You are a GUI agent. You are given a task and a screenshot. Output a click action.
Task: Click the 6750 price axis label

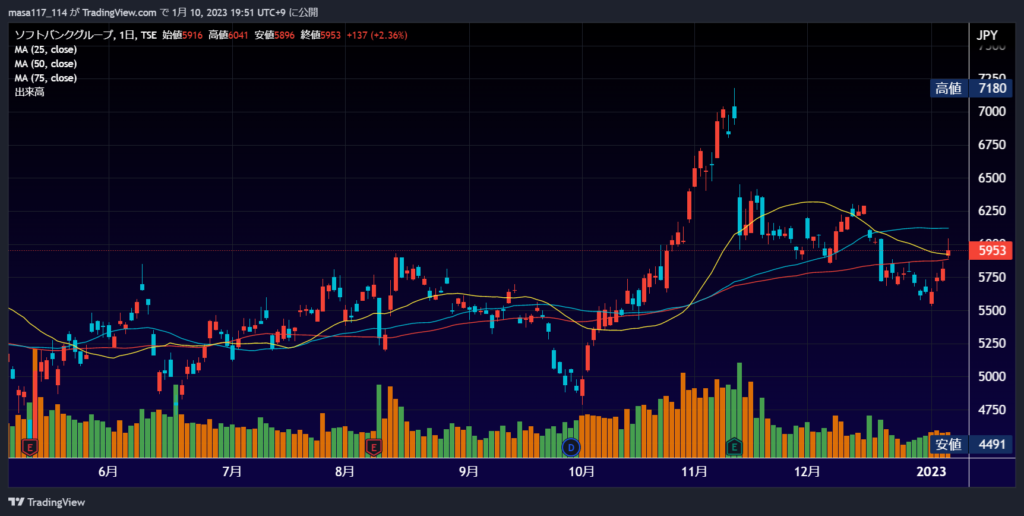pos(992,145)
